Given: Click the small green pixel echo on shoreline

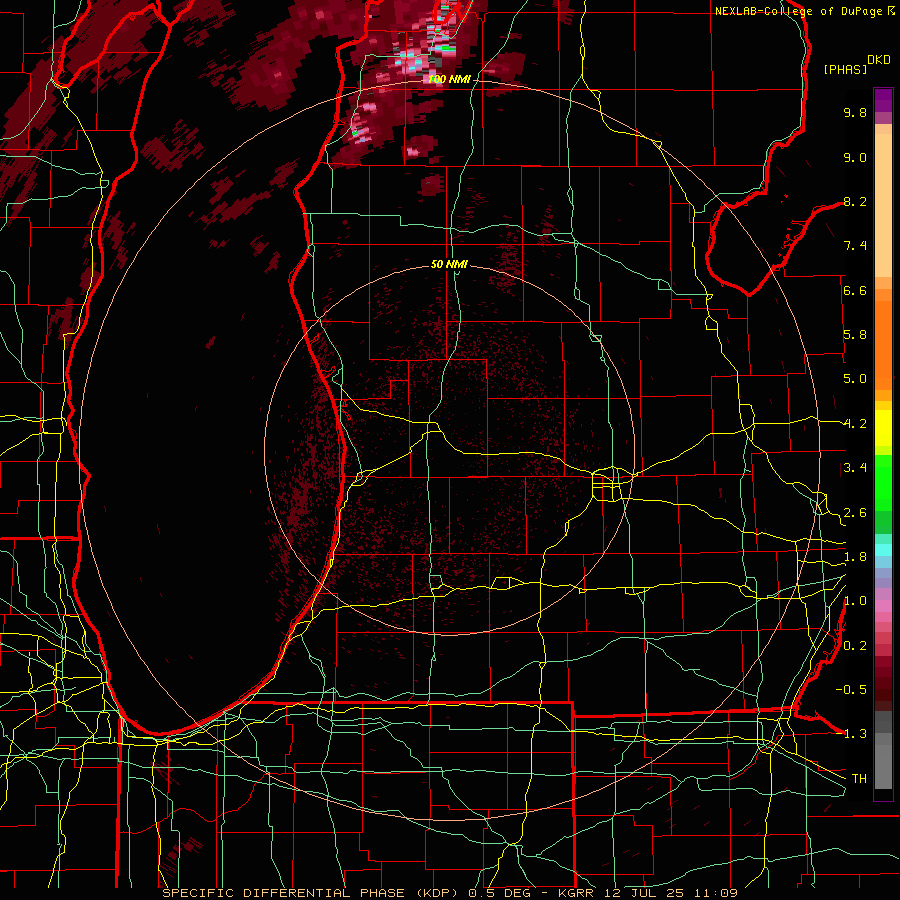Looking at the screenshot, I should [x=355, y=133].
